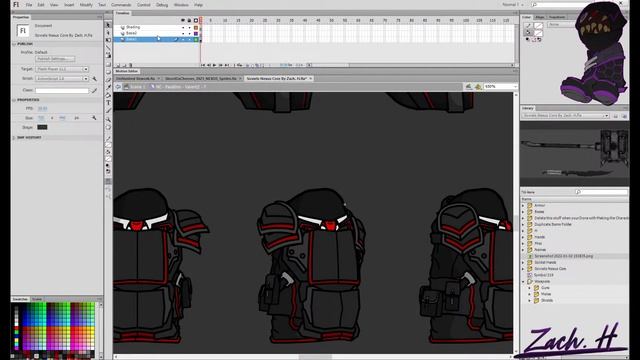Expand the SWF History section
The height and width of the screenshot is (360, 640).
point(14,138)
